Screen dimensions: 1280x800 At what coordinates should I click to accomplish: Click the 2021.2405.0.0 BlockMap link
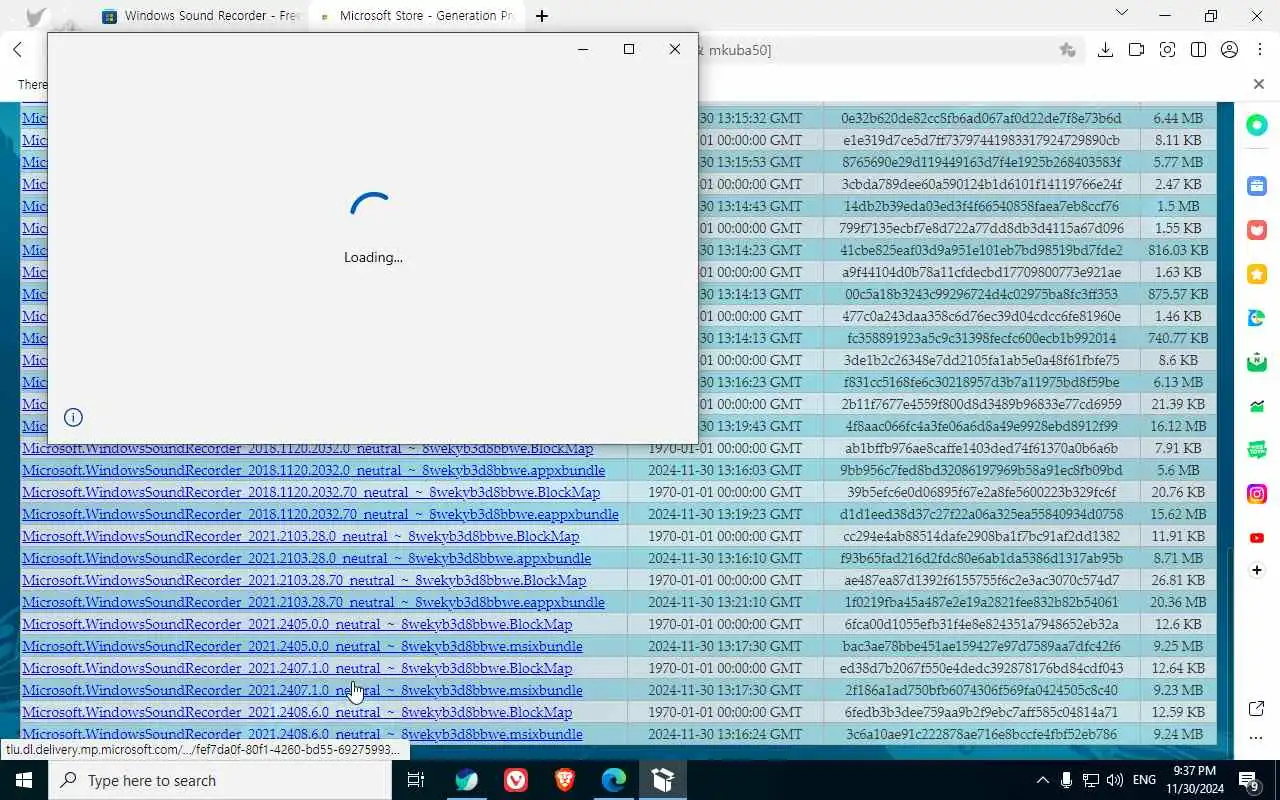coord(297,624)
